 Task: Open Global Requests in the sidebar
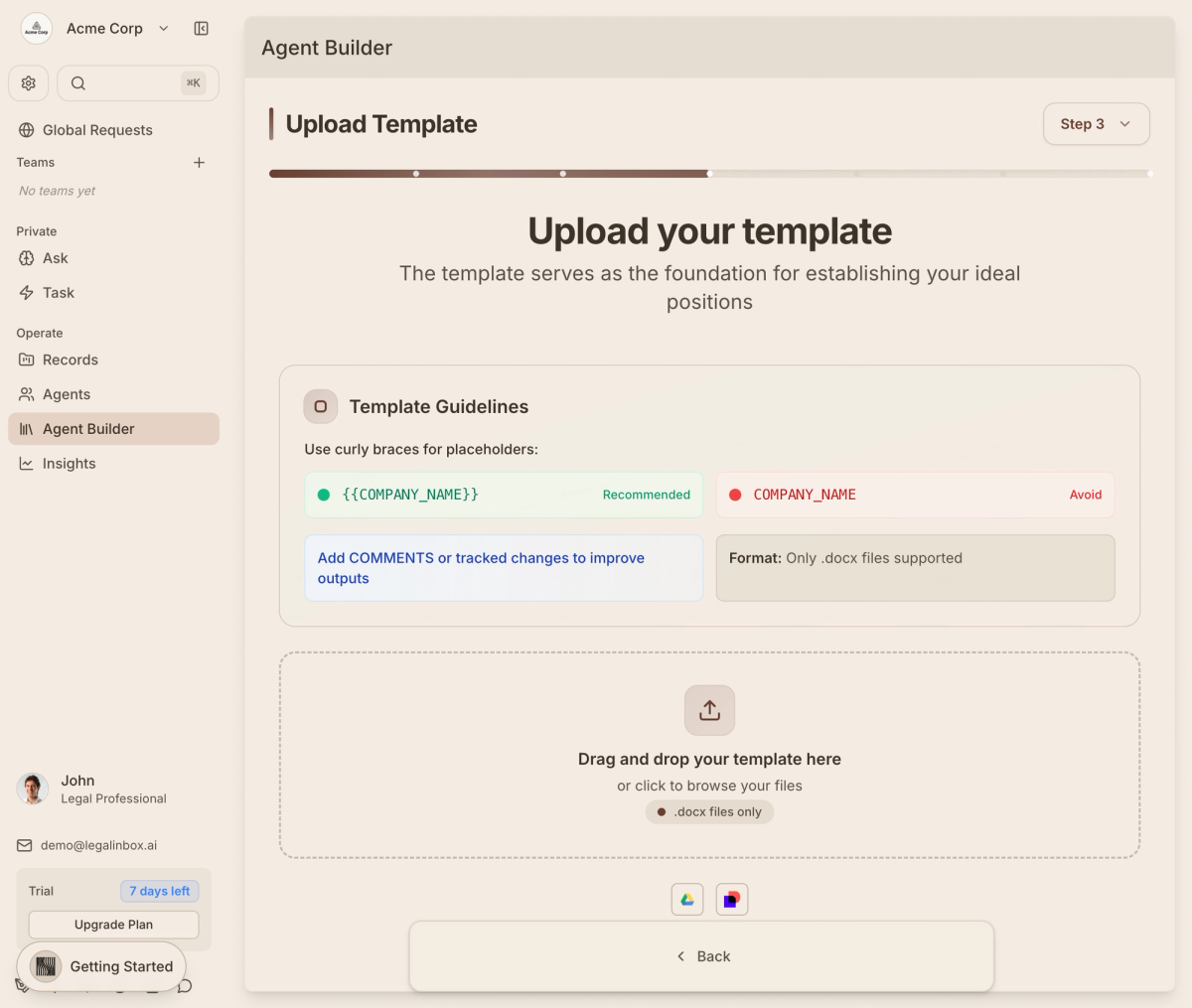(x=113, y=130)
